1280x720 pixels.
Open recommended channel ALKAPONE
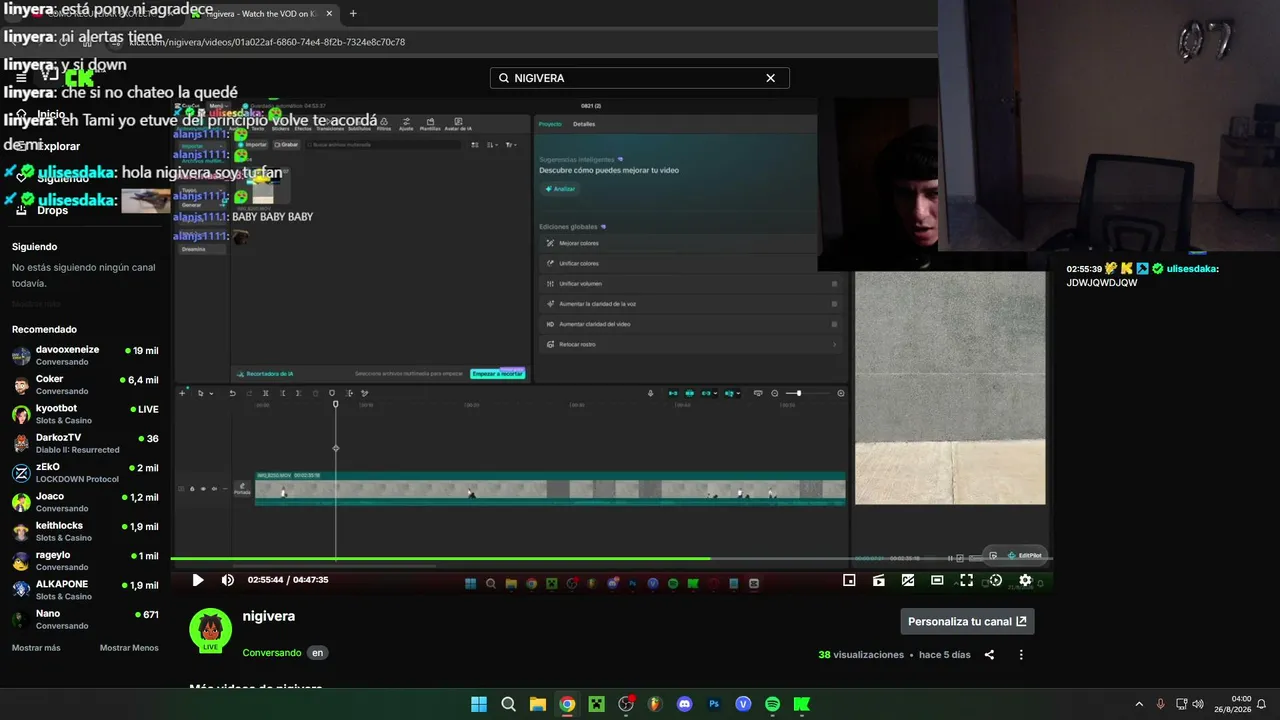tap(85, 590)
